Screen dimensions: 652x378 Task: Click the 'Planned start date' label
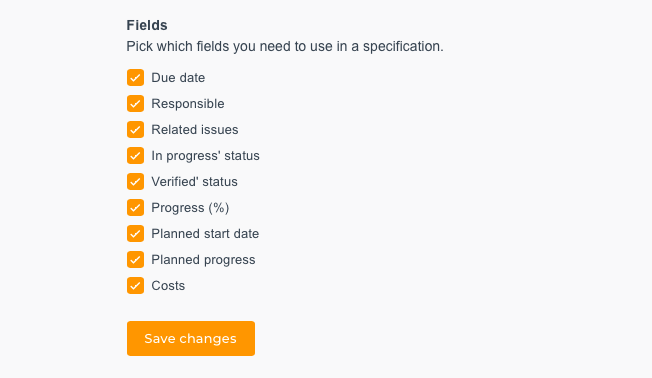point(205,234)
